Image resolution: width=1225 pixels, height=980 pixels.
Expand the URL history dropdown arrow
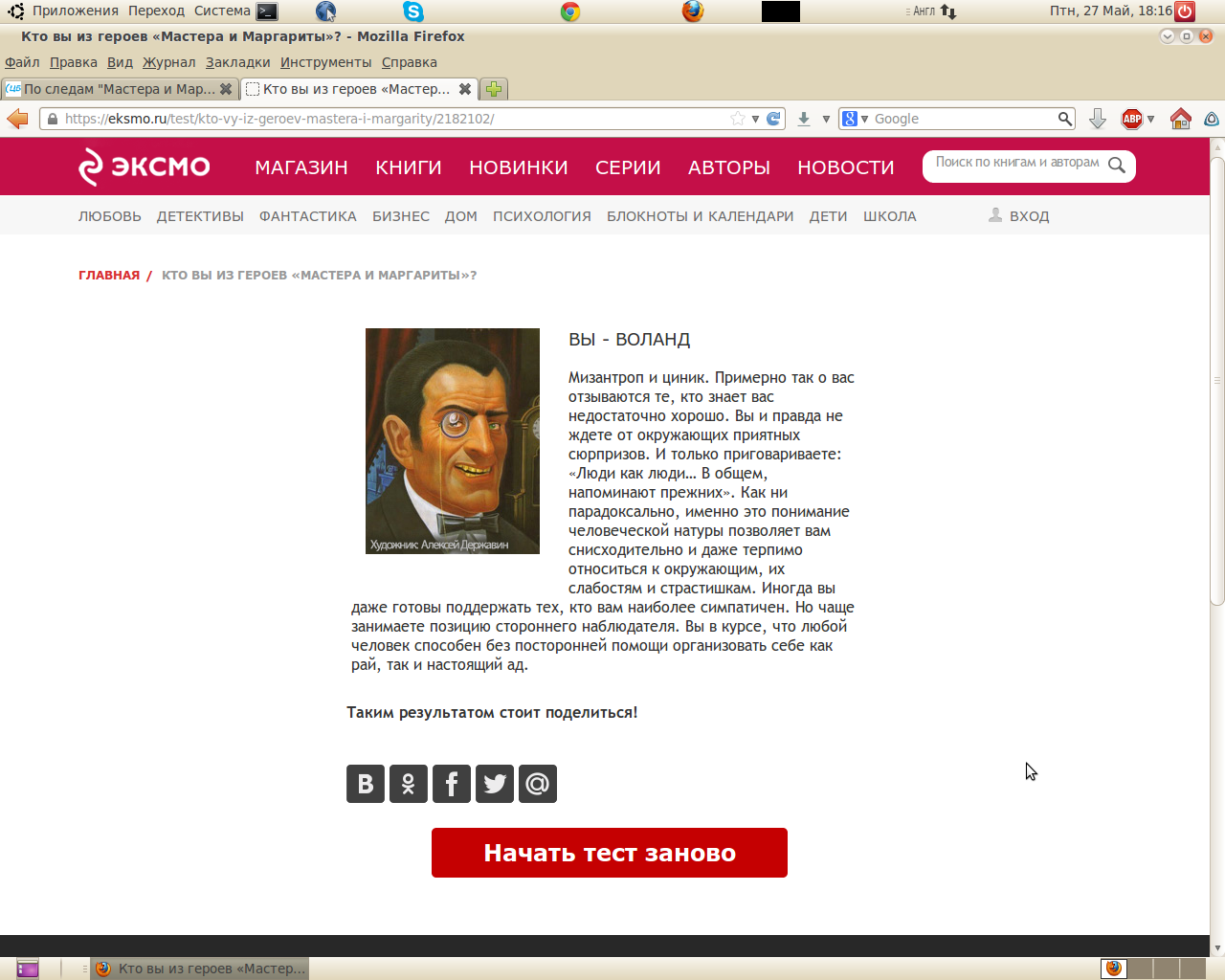755,119
